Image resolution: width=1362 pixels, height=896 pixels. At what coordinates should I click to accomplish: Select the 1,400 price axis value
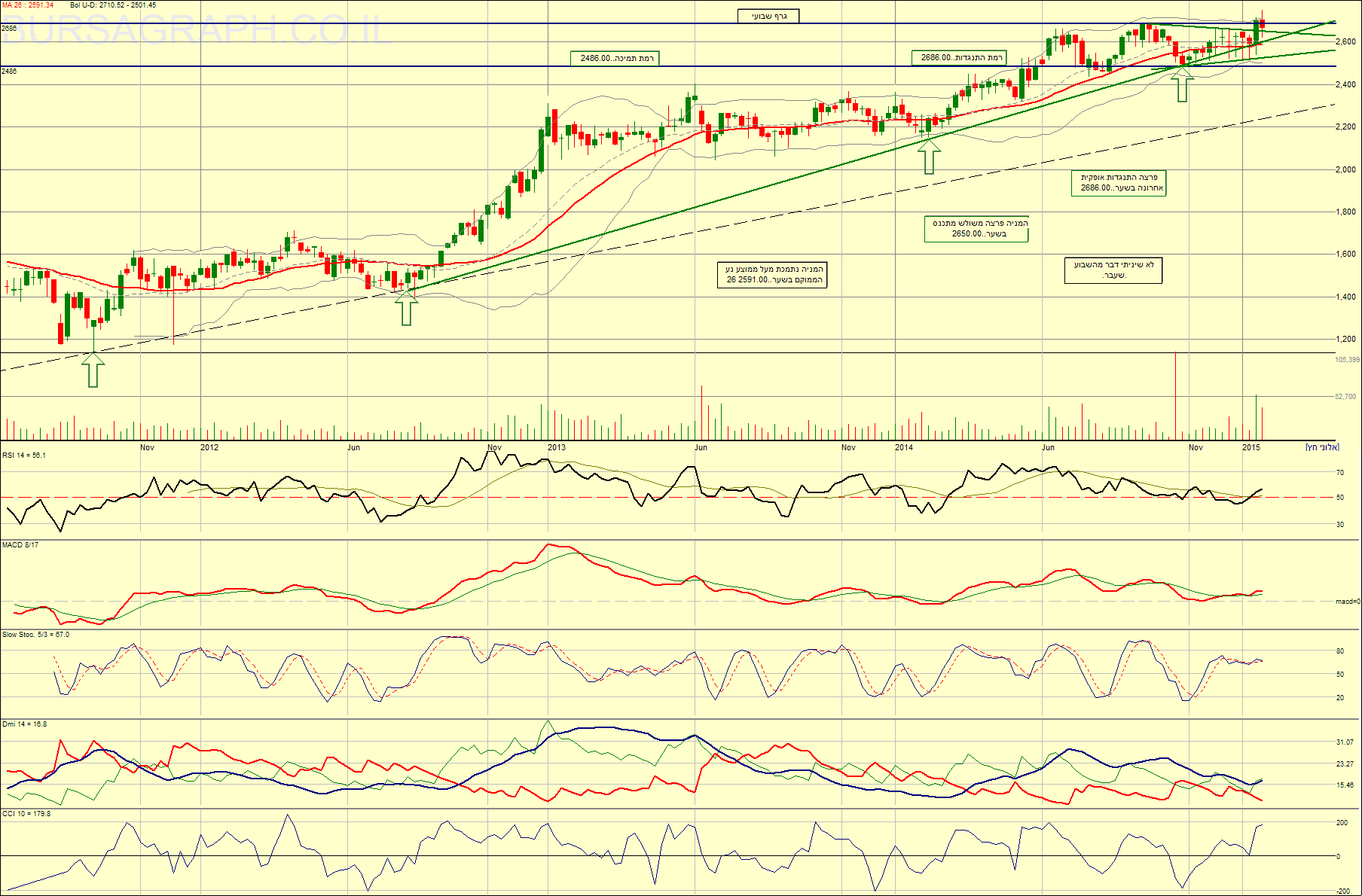pyautogui.click(x=1345, y=297)
